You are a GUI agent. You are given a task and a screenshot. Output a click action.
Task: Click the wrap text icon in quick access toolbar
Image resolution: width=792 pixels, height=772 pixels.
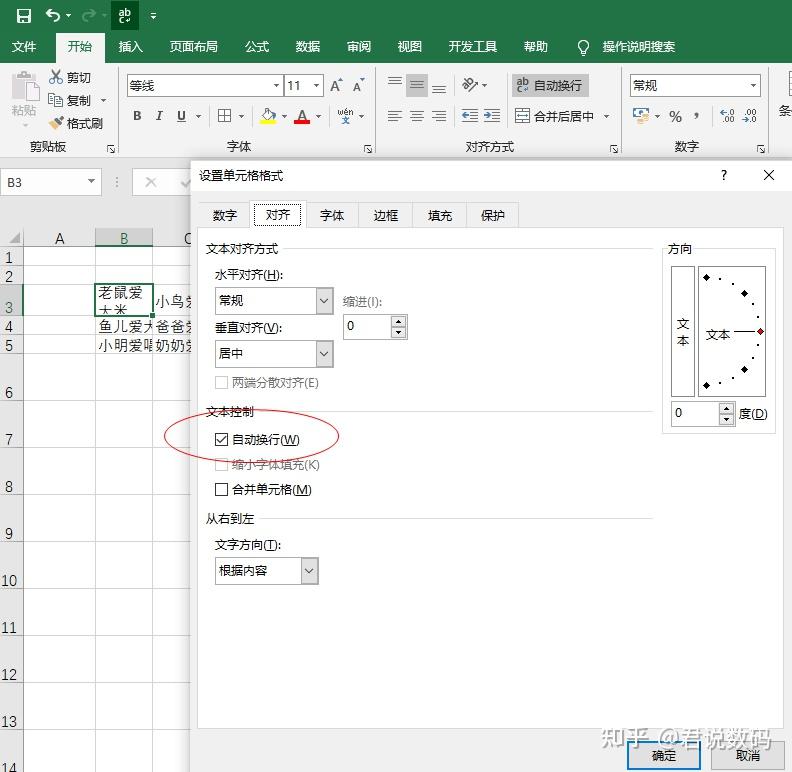[x=125, y=15]
